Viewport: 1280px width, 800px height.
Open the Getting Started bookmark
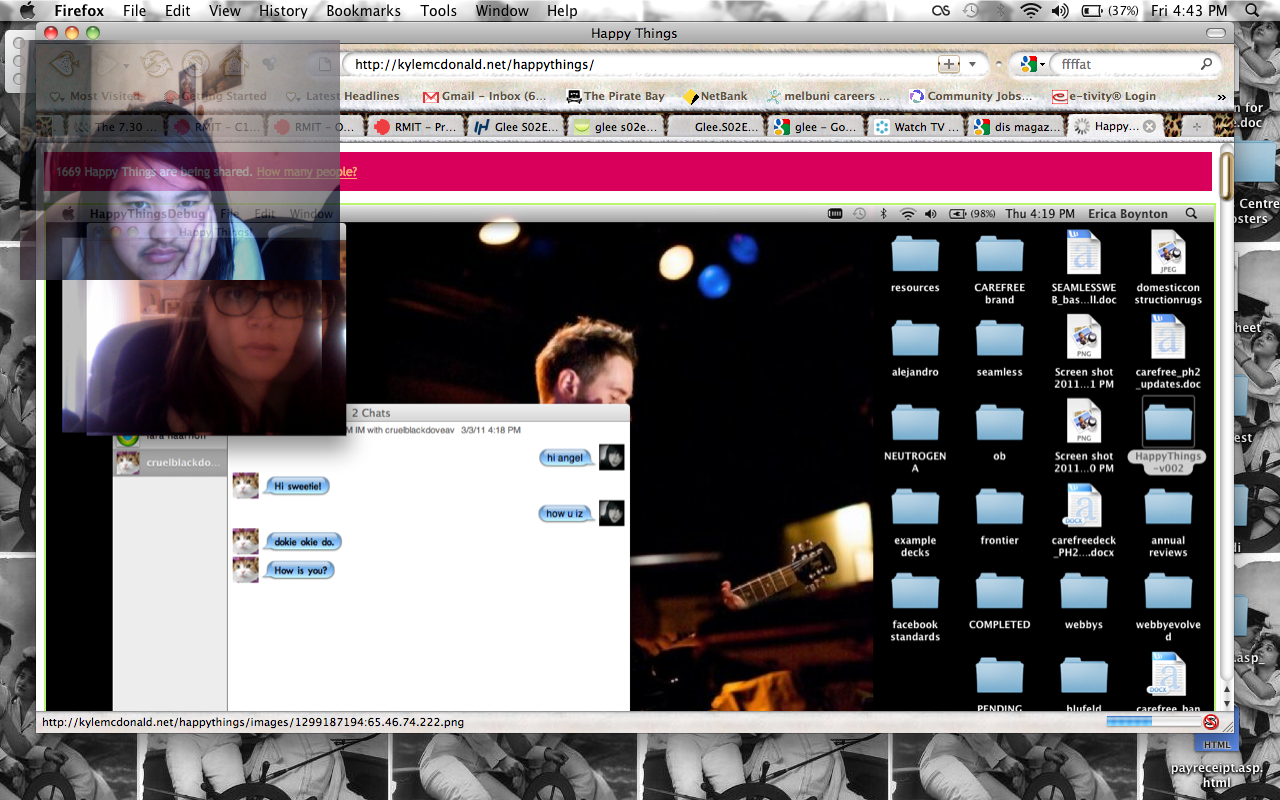point(217,96)
